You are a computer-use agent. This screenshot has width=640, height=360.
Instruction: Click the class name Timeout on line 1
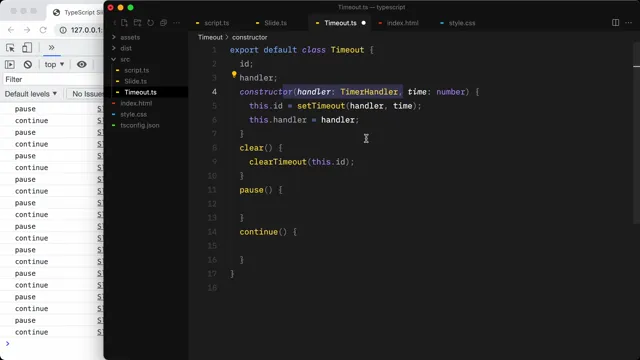point(347,50)
